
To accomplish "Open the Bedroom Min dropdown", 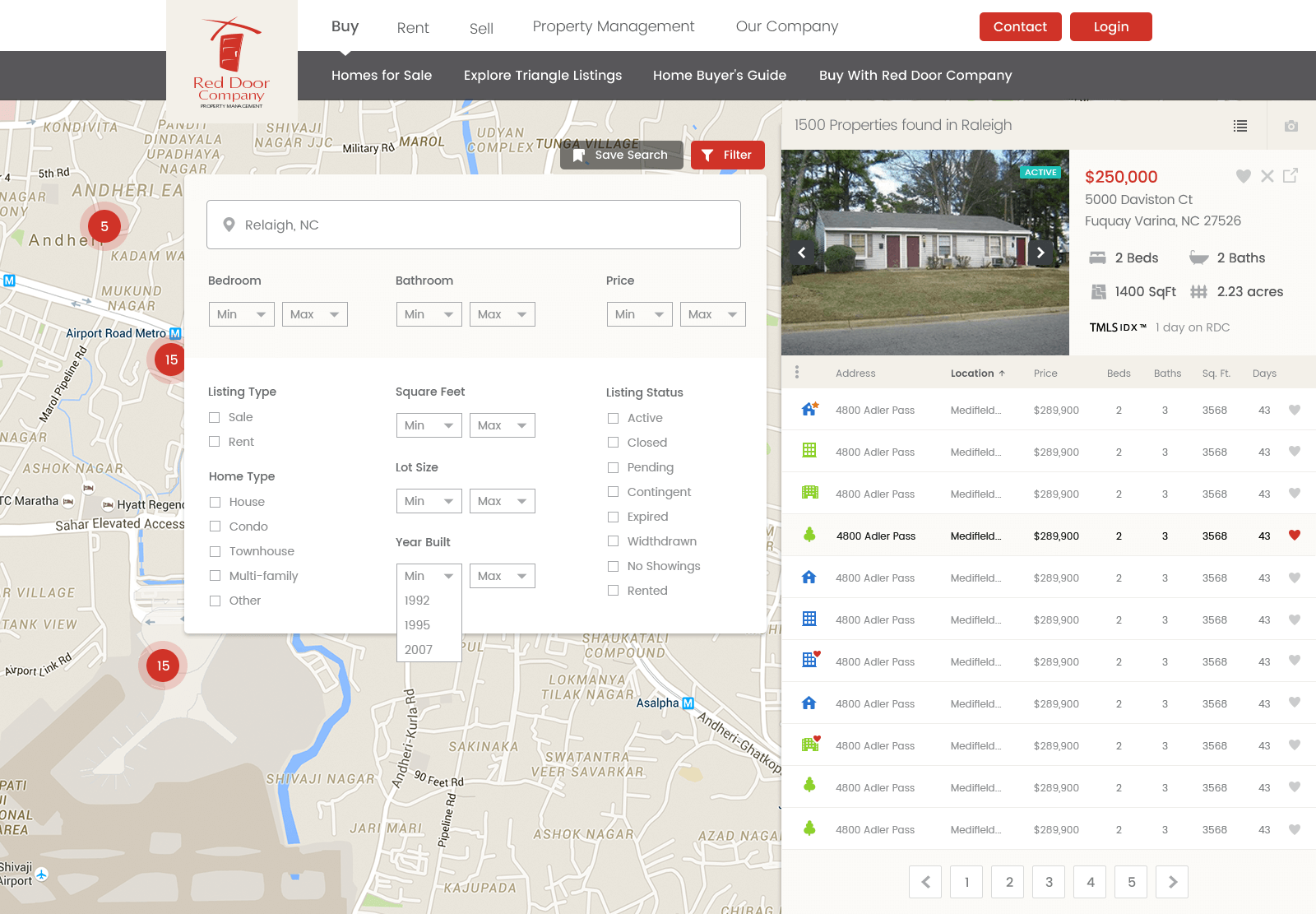I will (x=241, y=313).
